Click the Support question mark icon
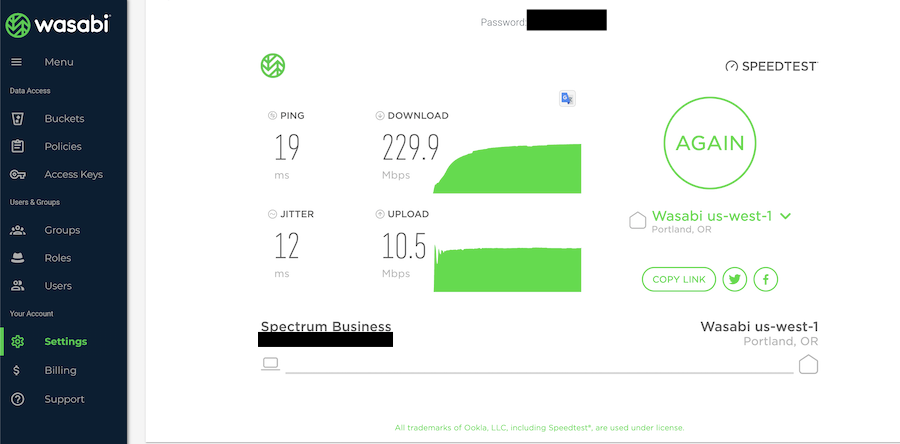This screenshot has width=900, height=444. pyautogui.click(x=17, y=399)
